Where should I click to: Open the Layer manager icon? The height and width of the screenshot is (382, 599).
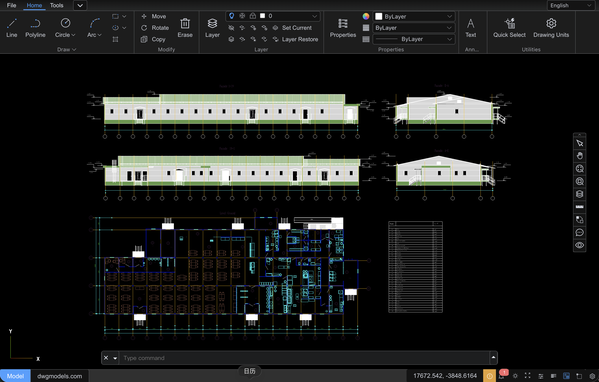pos(212,23)
